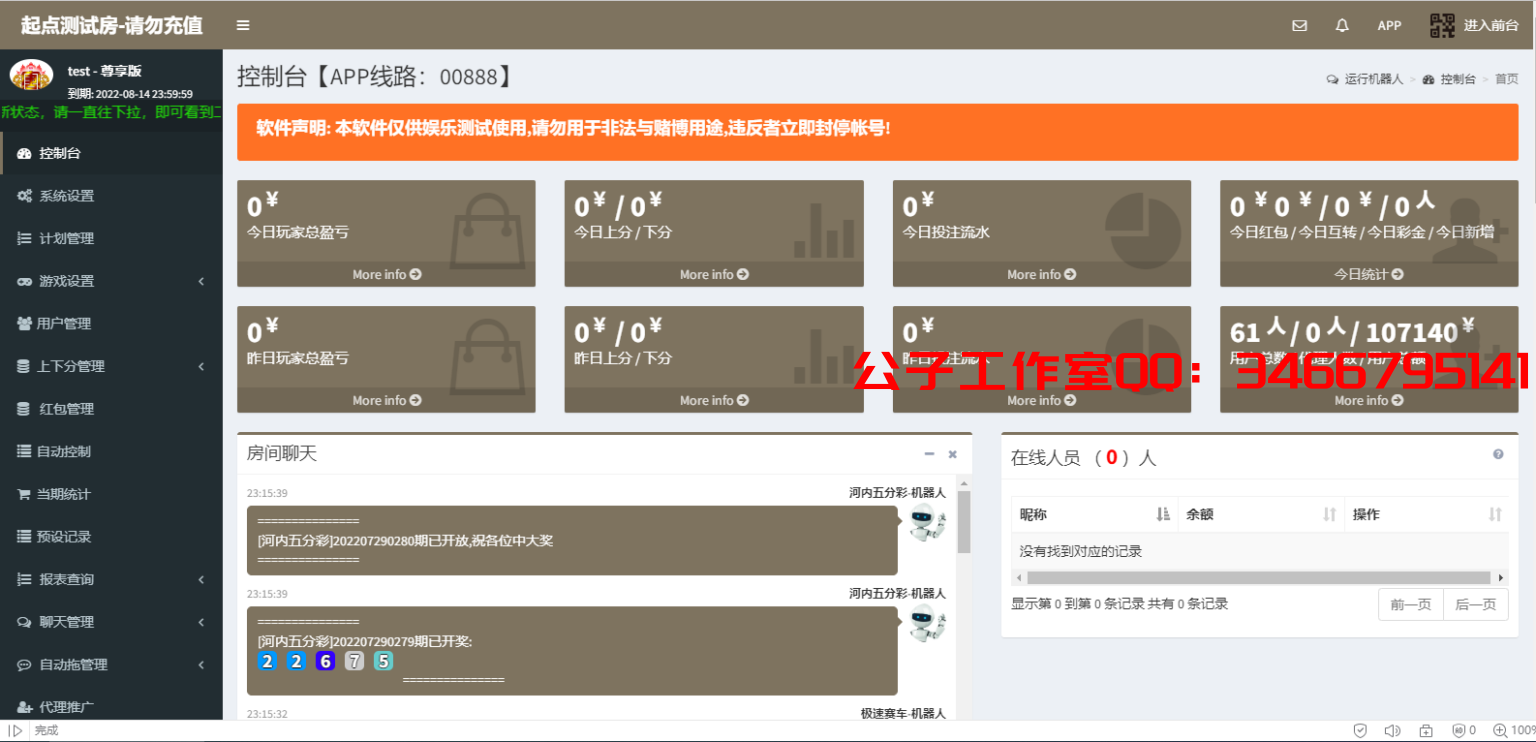Click chat icon beside 聊天管理
The image size is (1536, 742).
pos(25,622)
